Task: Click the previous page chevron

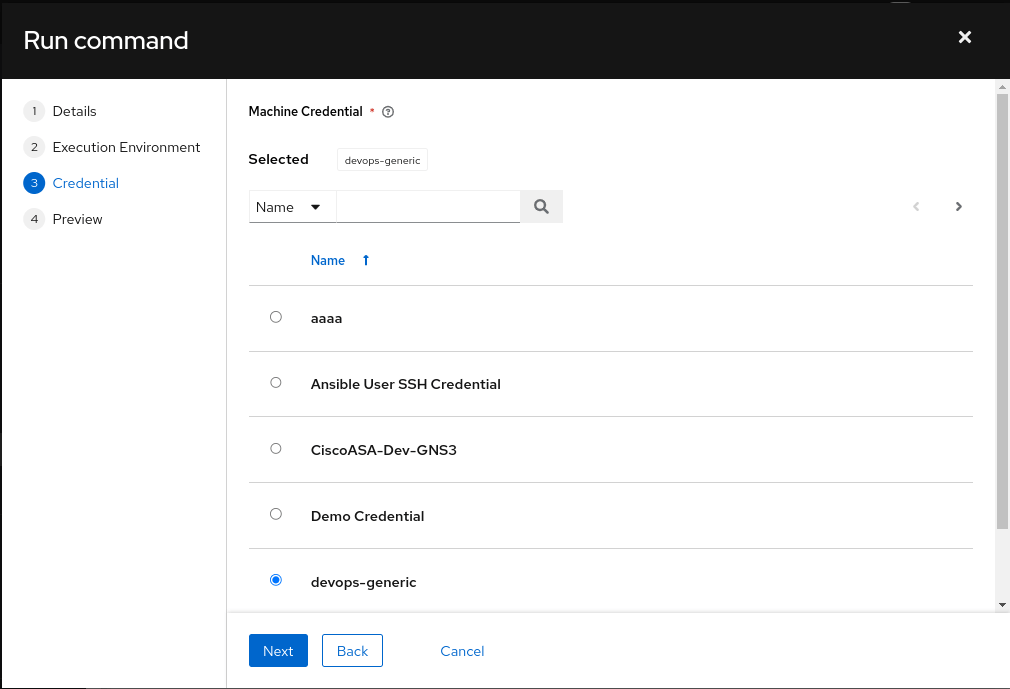Action: click(916, 206)
